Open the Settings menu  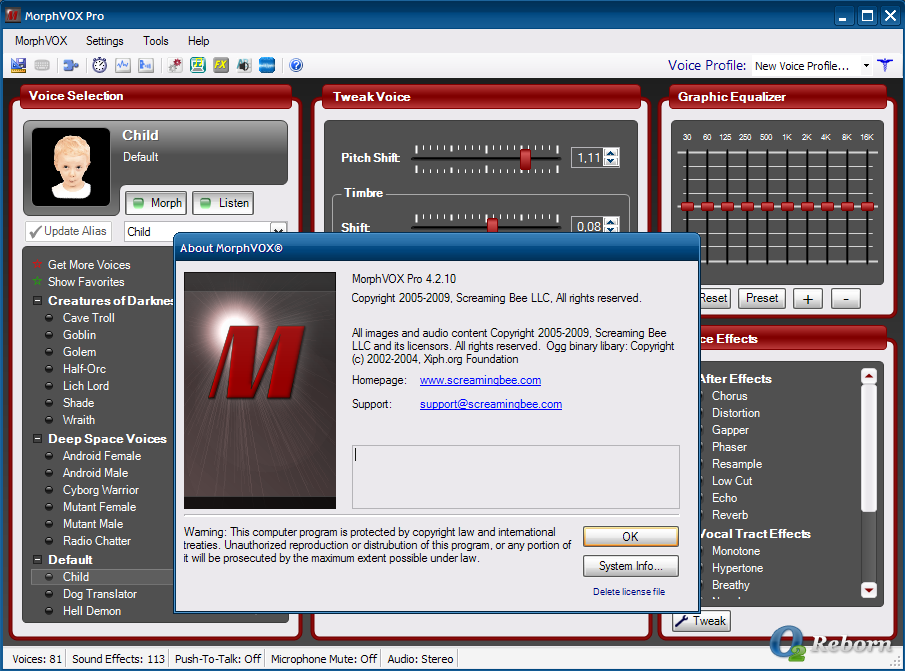[x=104, y=41]
